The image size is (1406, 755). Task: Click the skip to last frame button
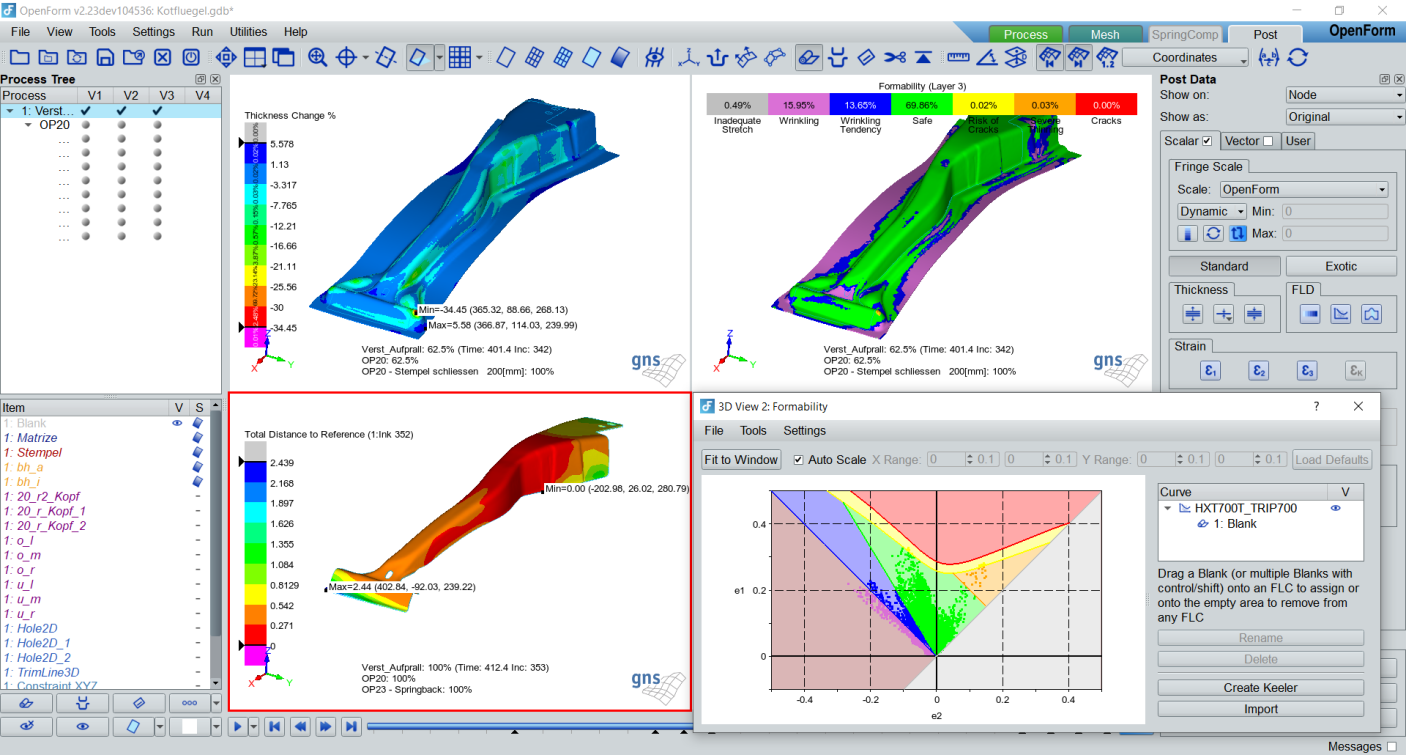351,727
